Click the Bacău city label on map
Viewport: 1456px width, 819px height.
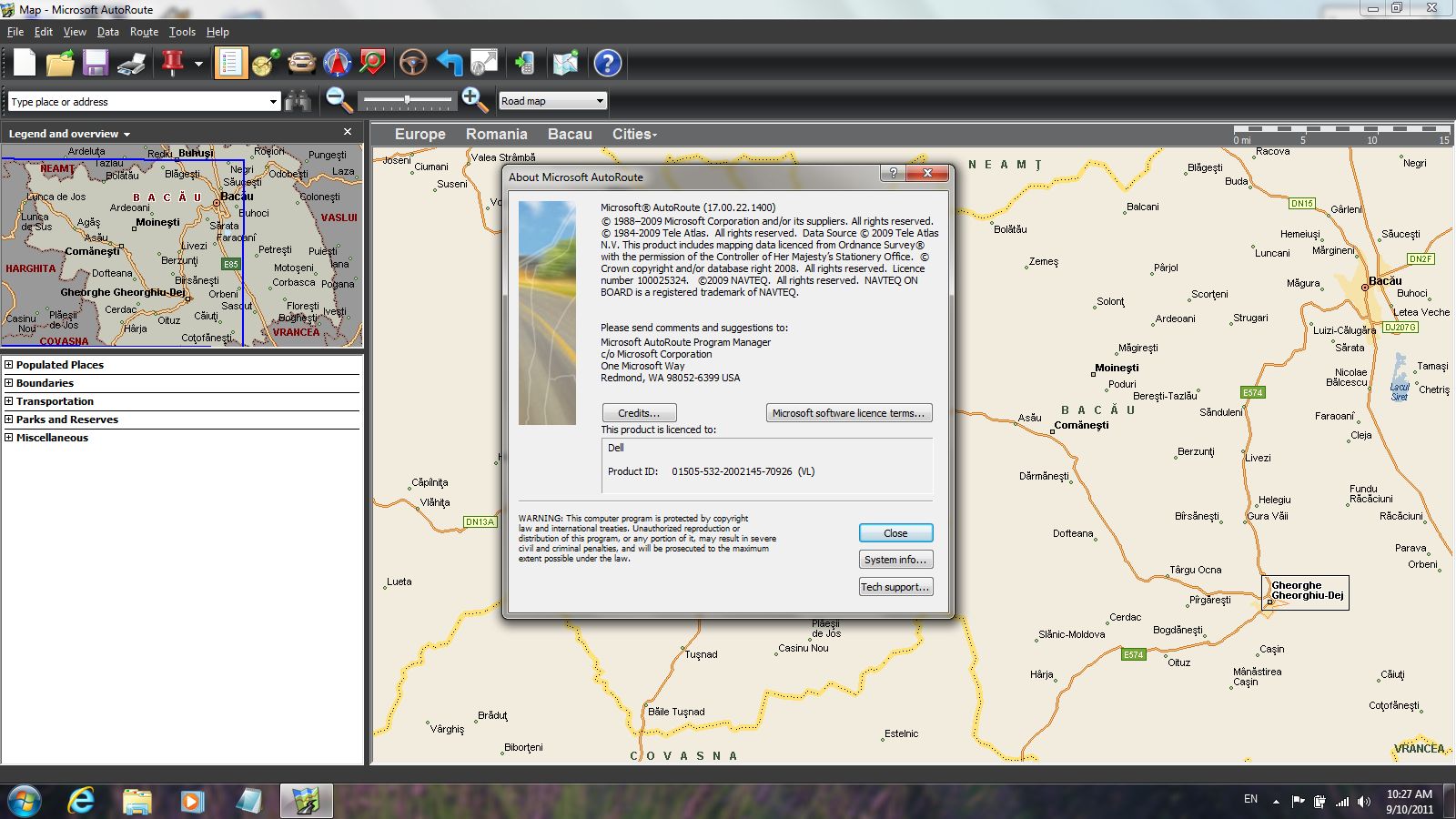[1385, 281]
